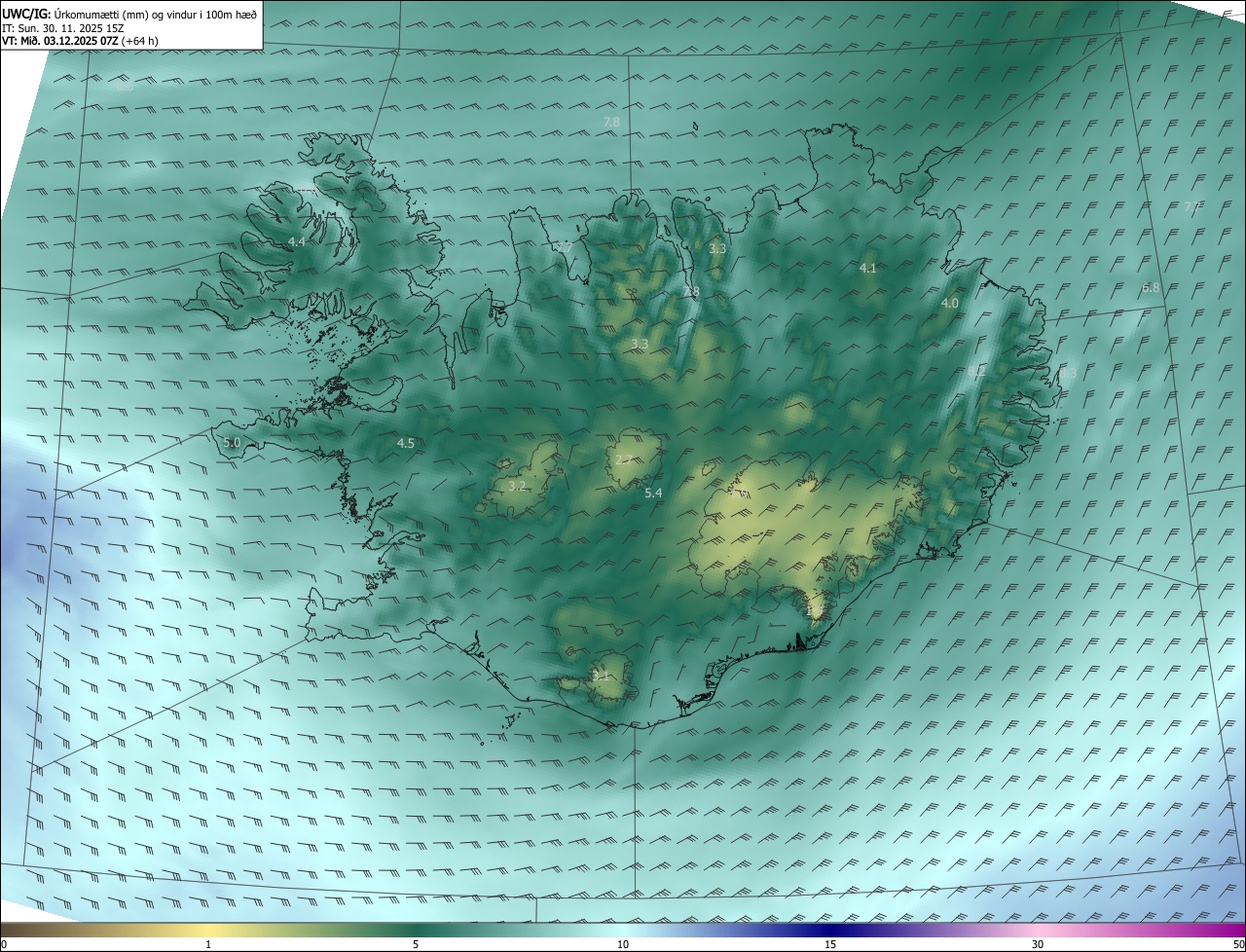Click the "5" tick on the colour scale
Image resolution: width=1246 pixels, height=952 pixels.
click(416, 944)
